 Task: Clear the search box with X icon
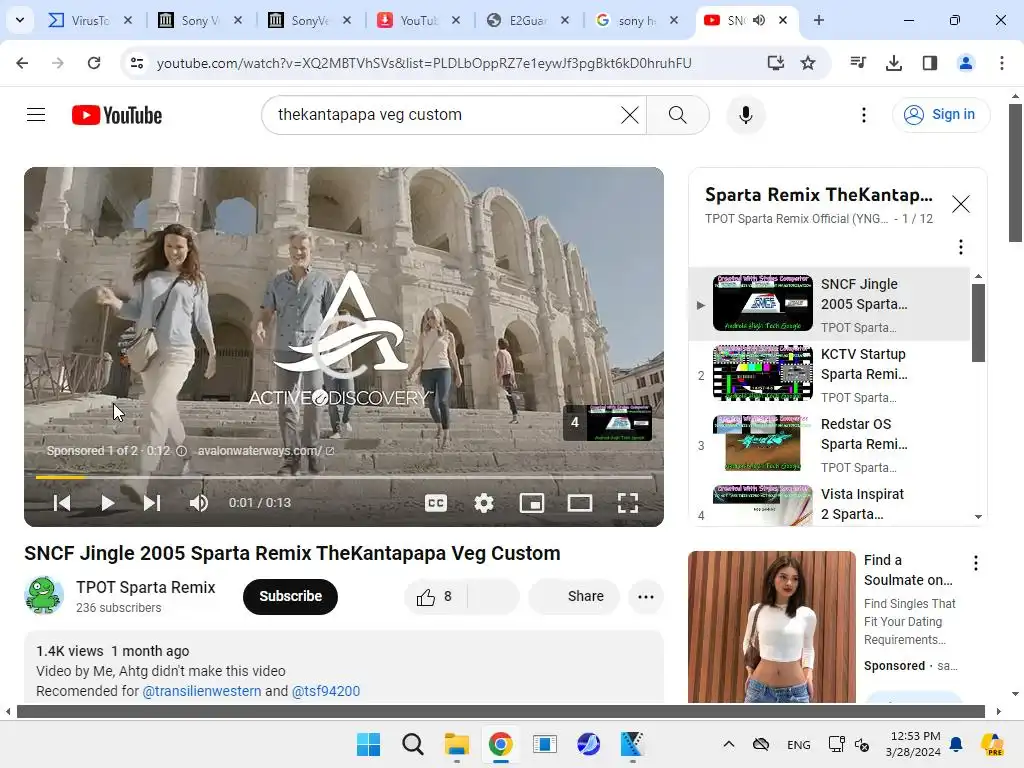tap(630, 115)
